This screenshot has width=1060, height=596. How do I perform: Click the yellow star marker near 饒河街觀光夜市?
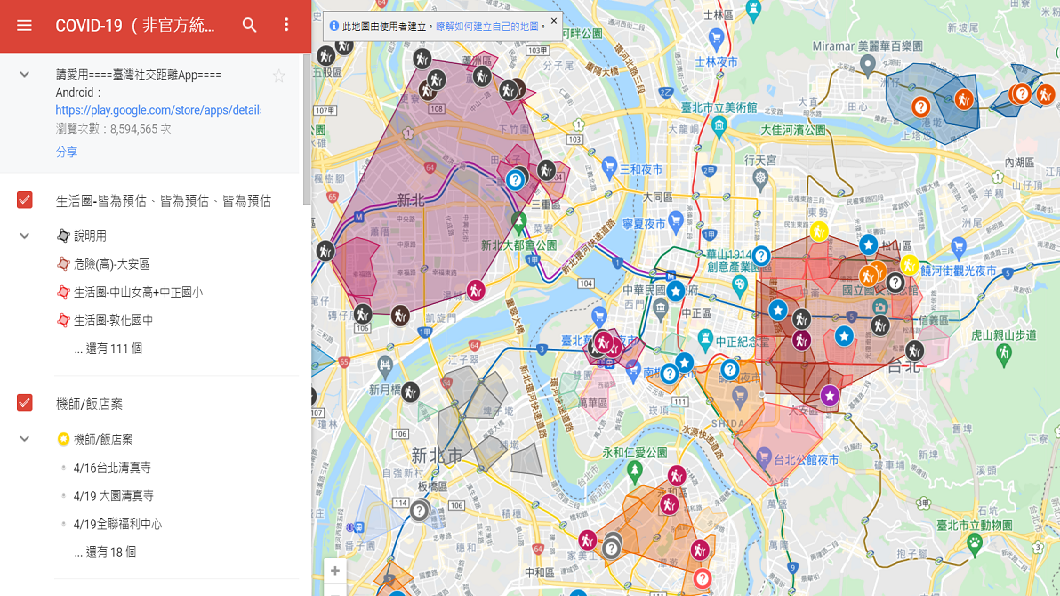[909, 264]
